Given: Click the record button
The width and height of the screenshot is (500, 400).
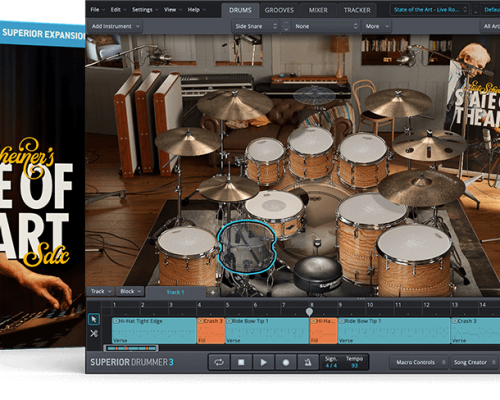Looking at the screenshot, I should click(286, 362).
